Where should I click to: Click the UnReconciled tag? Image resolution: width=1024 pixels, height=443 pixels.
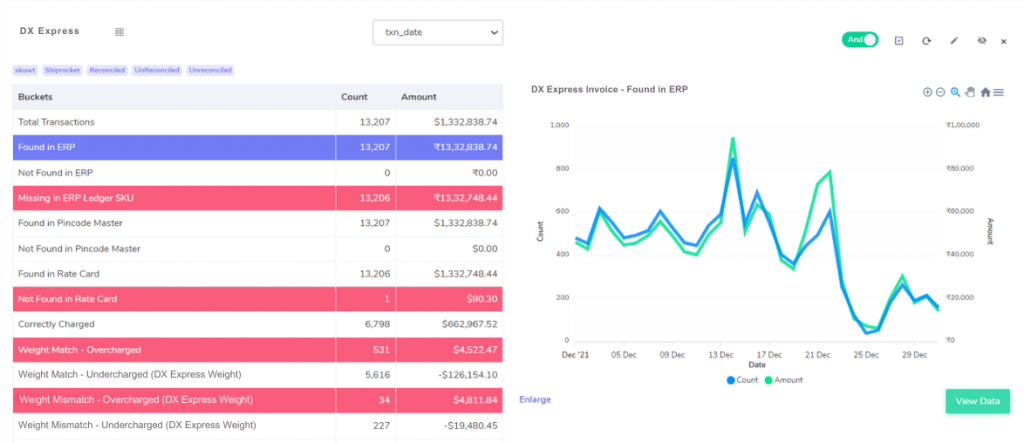pos(157,70)
